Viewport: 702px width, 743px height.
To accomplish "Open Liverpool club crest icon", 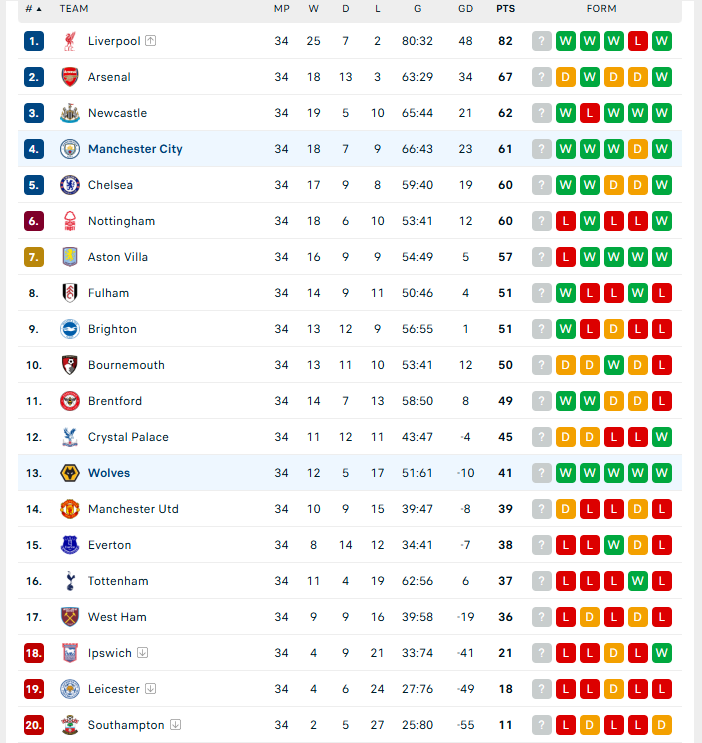I will (x=70, y=41).
